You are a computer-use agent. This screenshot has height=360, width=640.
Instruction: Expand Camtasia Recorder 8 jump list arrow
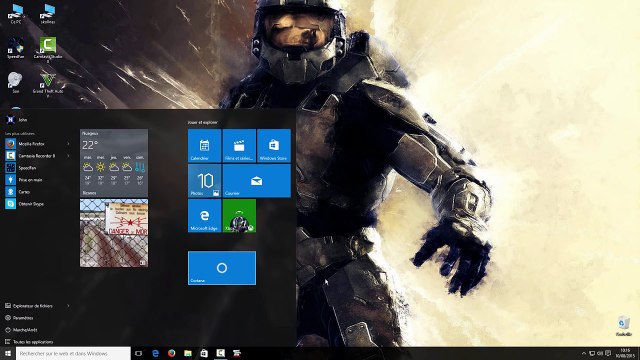coord(68,156)
